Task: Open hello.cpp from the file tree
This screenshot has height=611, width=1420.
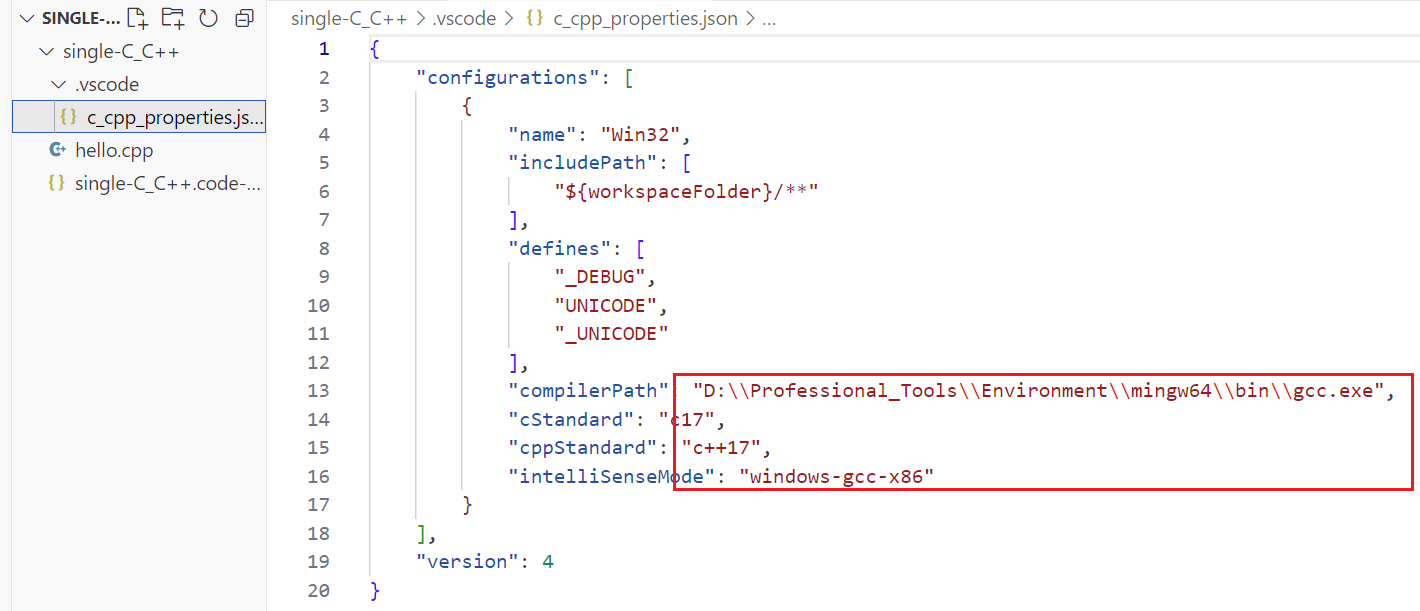Action: [x=114, y=150]
